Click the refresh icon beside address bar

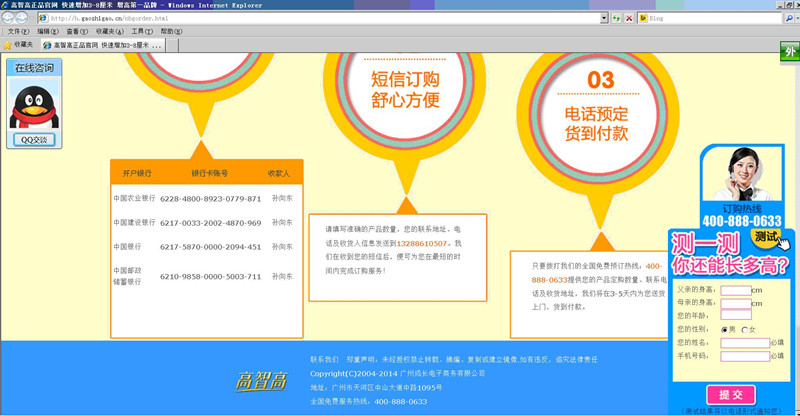tap(617, 18)
